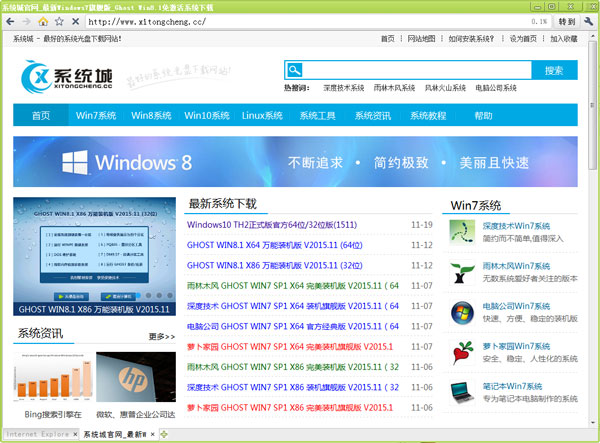Screen dimensions: 600x443
Task: Click the scrollbar down arrow
Action: 592,422
